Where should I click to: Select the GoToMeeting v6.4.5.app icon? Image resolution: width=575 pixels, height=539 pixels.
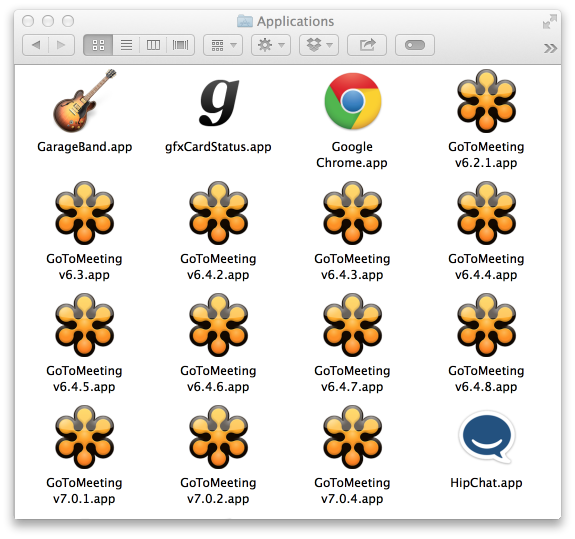(85, 325)
